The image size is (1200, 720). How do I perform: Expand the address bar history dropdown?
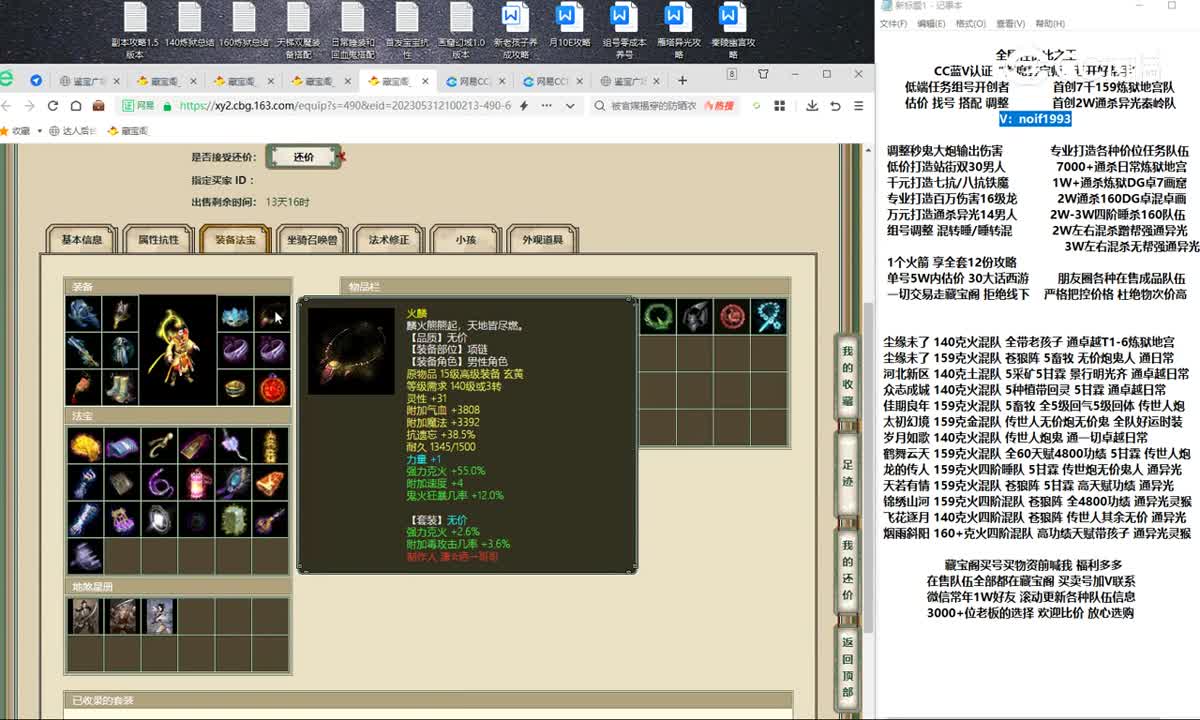coord(570,106)
